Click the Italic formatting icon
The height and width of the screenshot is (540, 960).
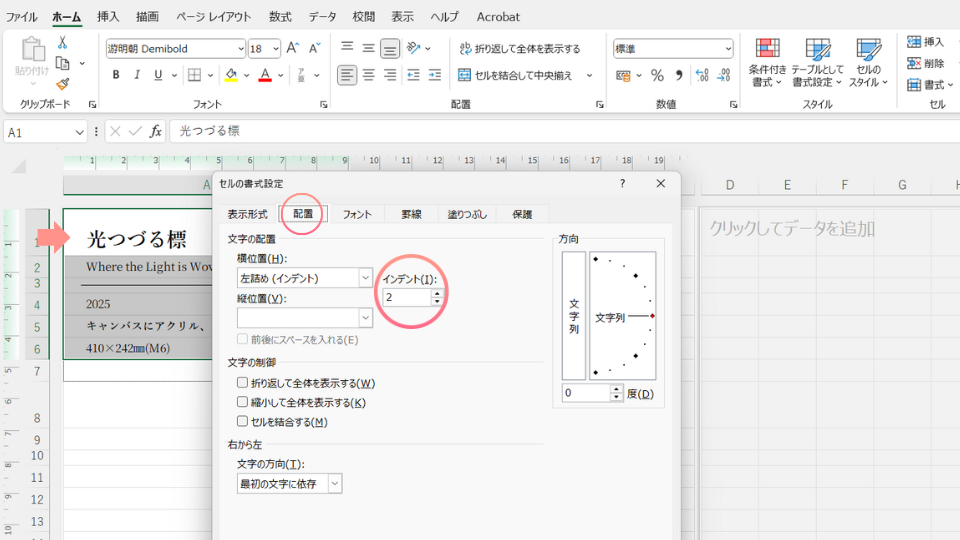coord(137,75)
